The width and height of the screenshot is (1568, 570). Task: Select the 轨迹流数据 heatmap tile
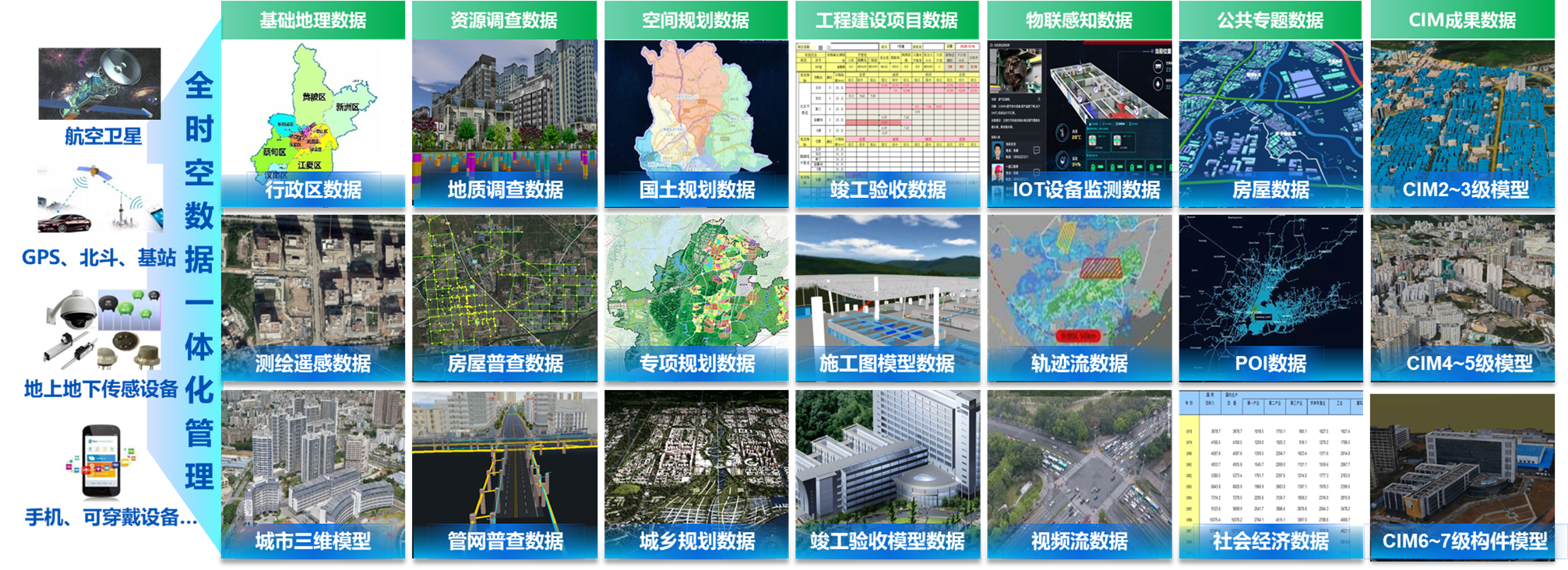pyautogui.click(x=1079, y=297)
